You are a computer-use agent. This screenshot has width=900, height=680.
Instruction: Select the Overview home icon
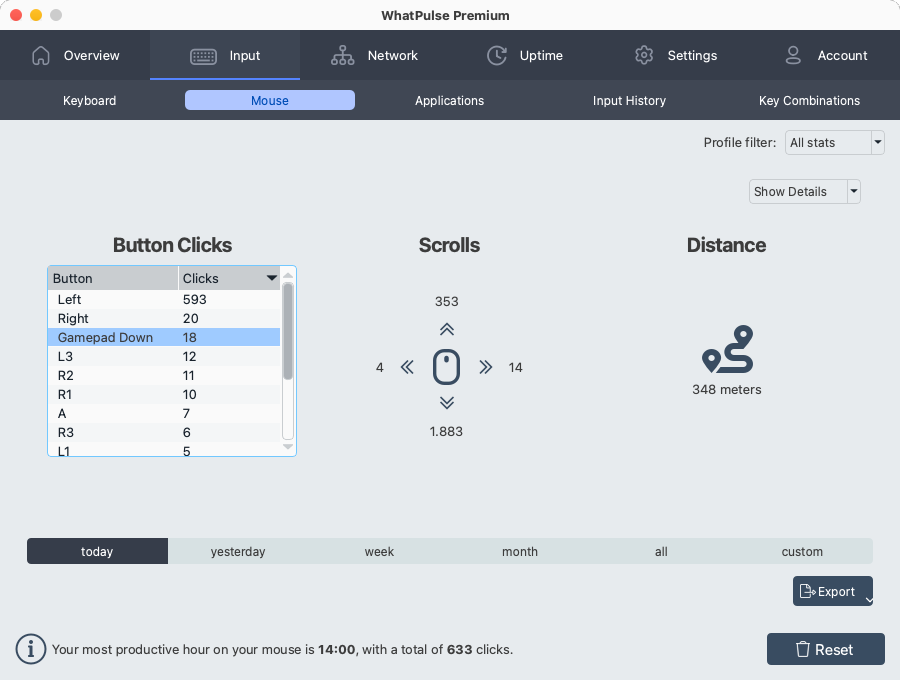coord(40,56)
